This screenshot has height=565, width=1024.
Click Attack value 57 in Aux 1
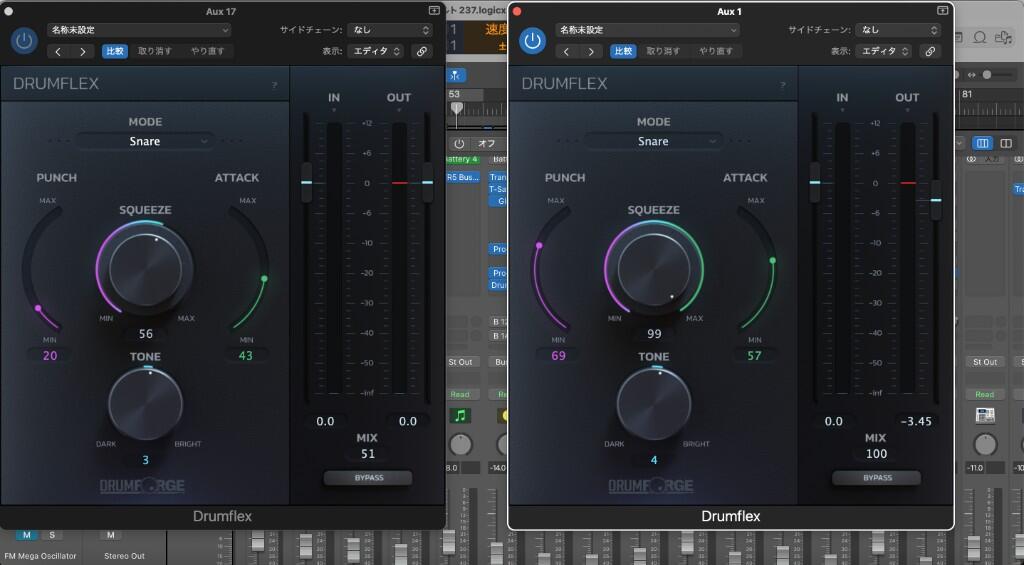pos(754,355)
